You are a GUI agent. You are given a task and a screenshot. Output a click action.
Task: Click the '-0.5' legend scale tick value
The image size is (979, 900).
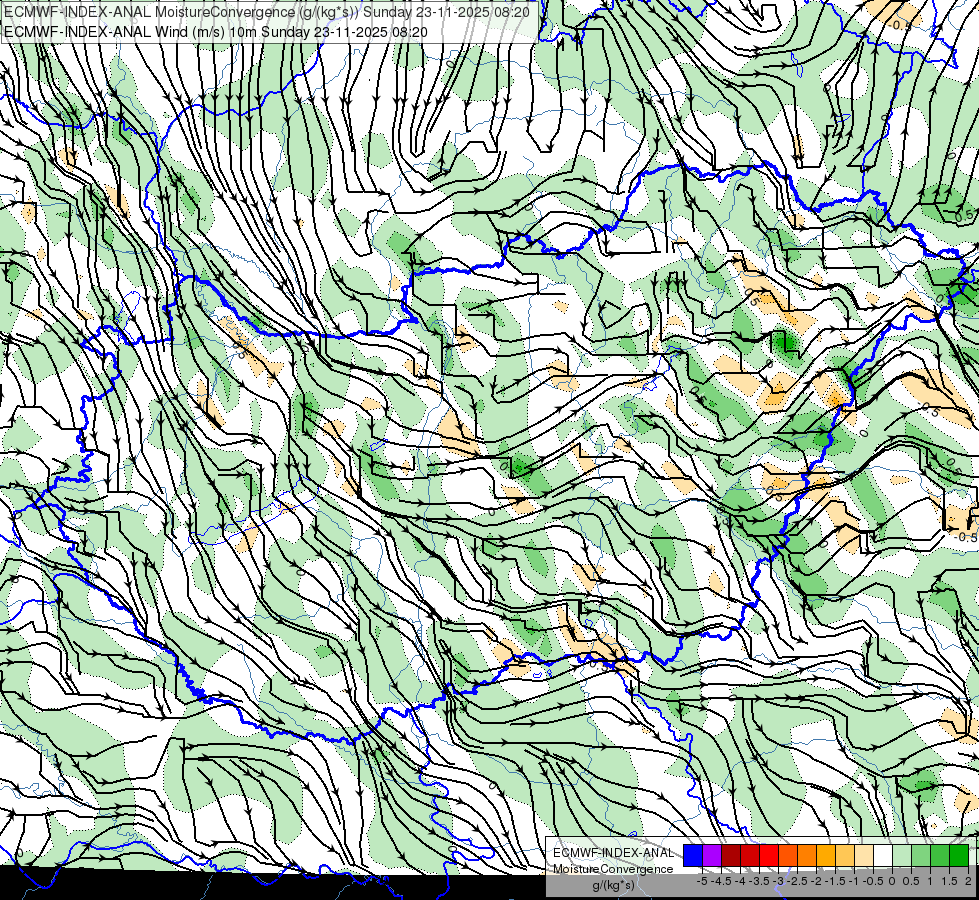point(873,881)
